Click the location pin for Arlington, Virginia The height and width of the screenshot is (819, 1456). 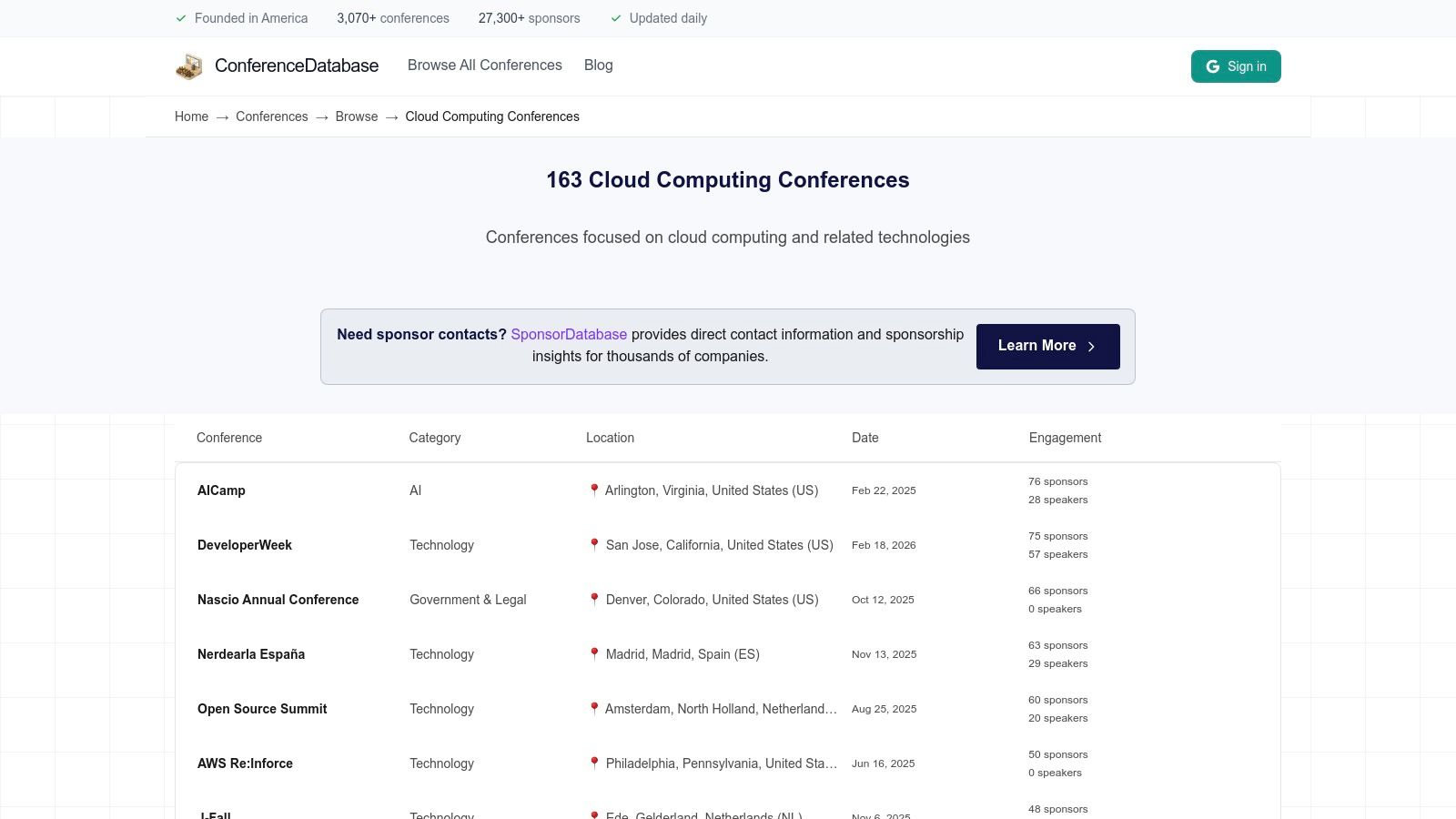pyautogui.click(x=594, y=490)
